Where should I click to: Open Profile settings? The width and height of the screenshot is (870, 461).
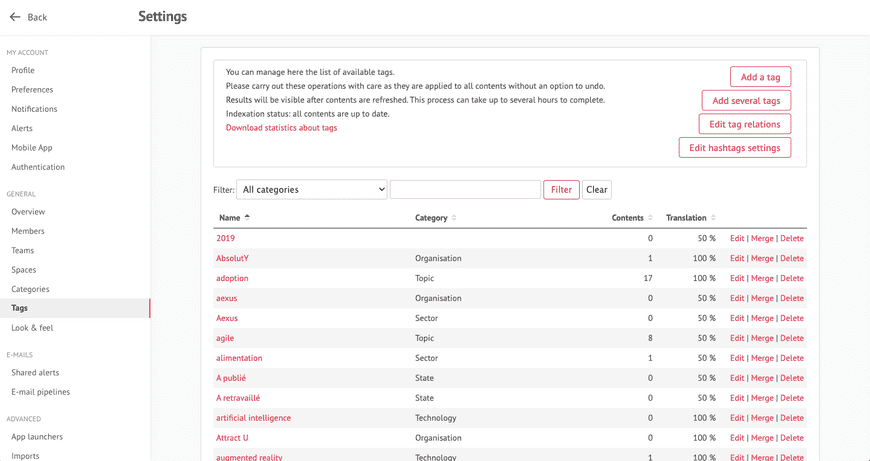click(x=23, y=70)
